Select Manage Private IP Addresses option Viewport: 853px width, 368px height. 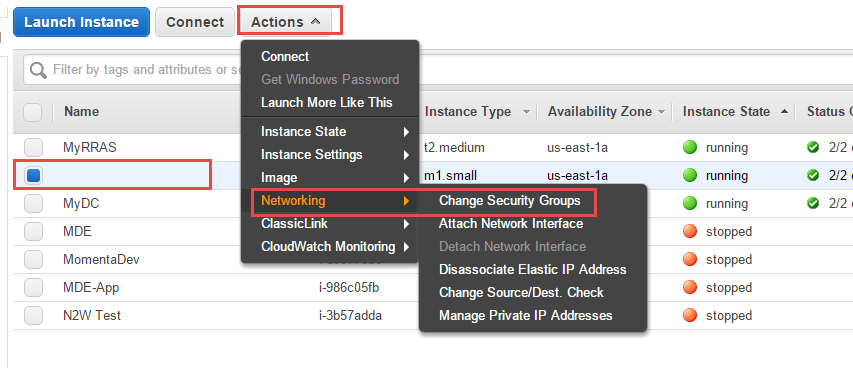(526, 316)
